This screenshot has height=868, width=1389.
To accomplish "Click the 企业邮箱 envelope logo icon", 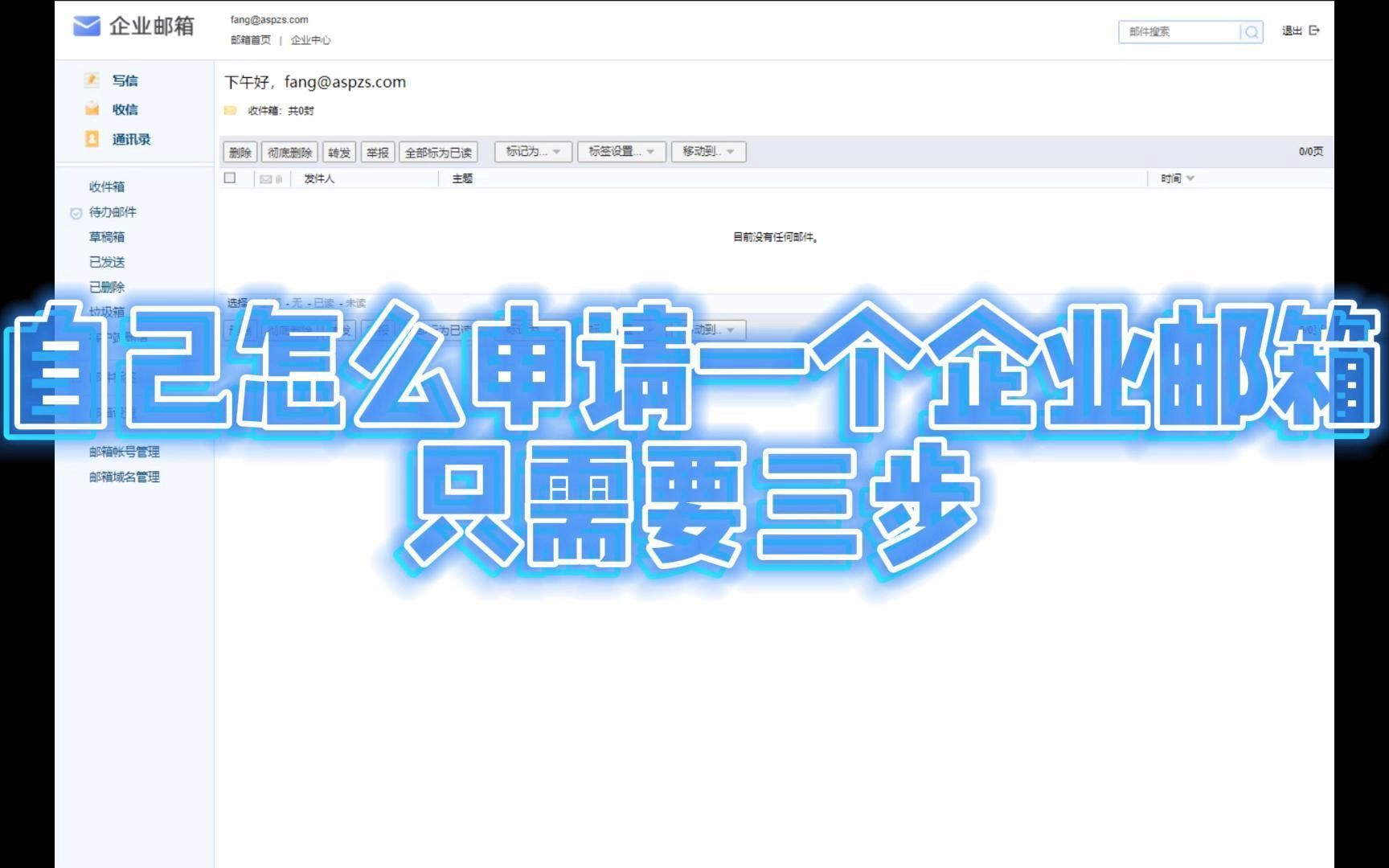I will (87, 27).
